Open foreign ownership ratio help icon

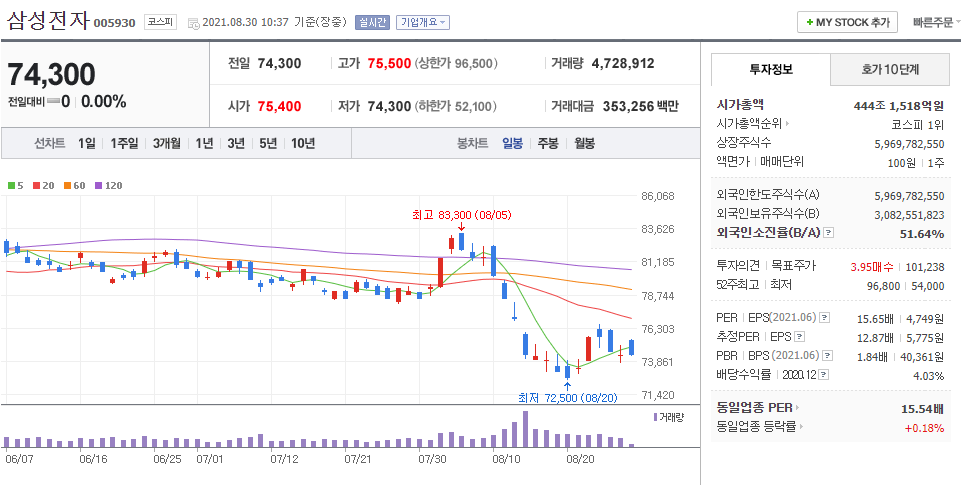click(x=829, y=232)
